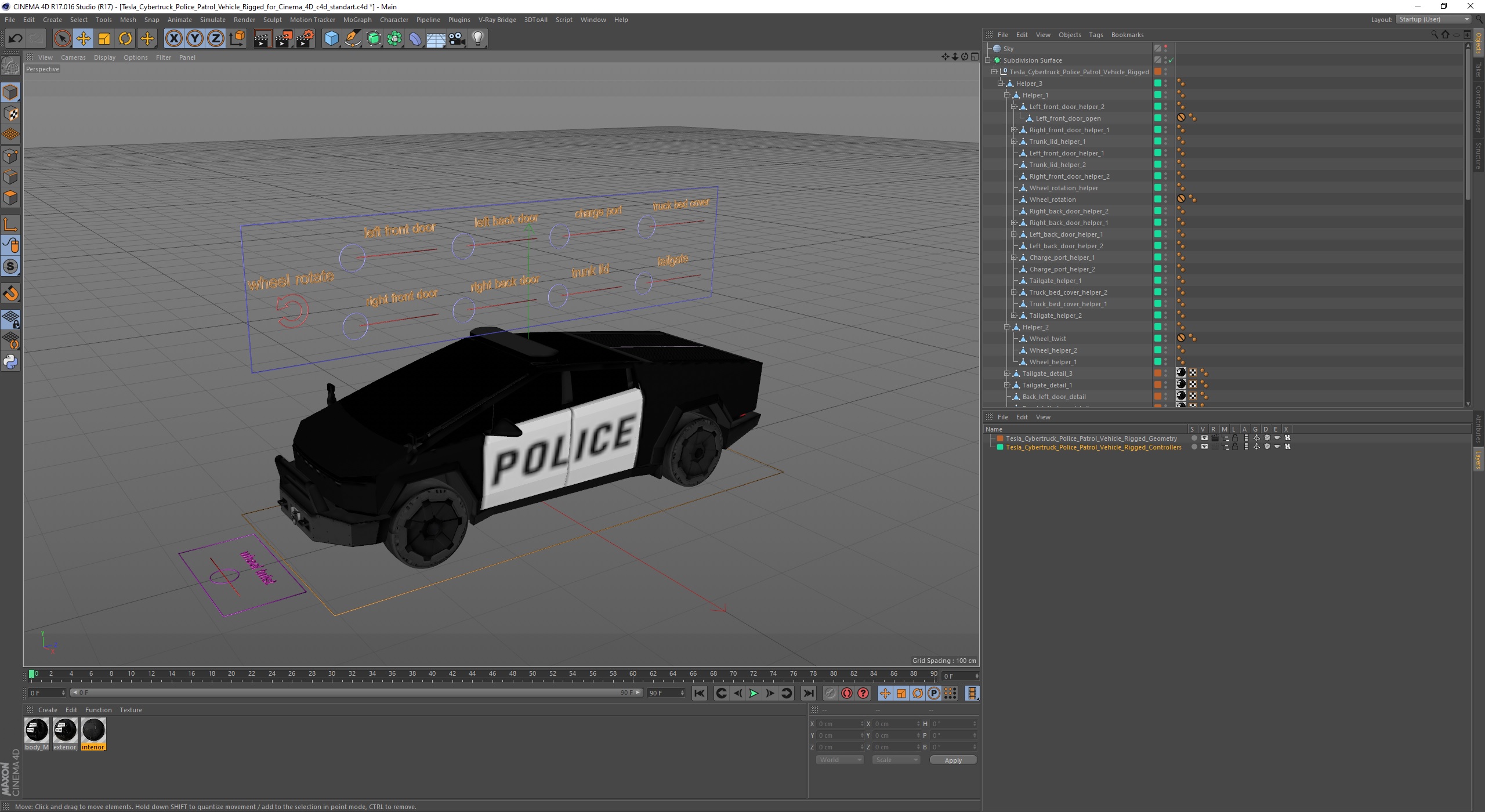Screen dimensions: 1485x812
Task: Collapse Helper_2 tree node
Action: [1008, 327]
